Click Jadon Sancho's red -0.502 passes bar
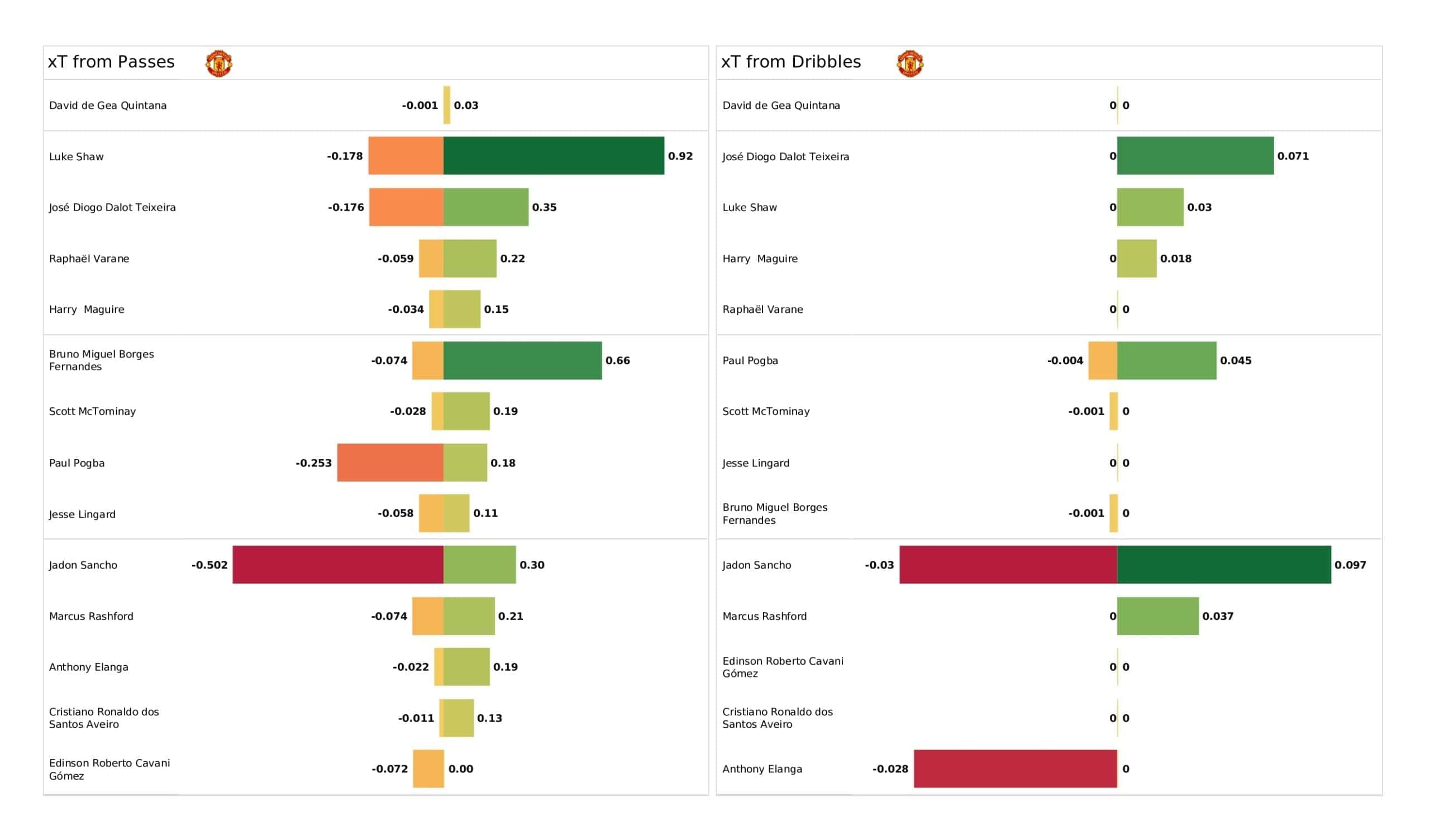This screenshot has height=840, width=1430. 337,565
